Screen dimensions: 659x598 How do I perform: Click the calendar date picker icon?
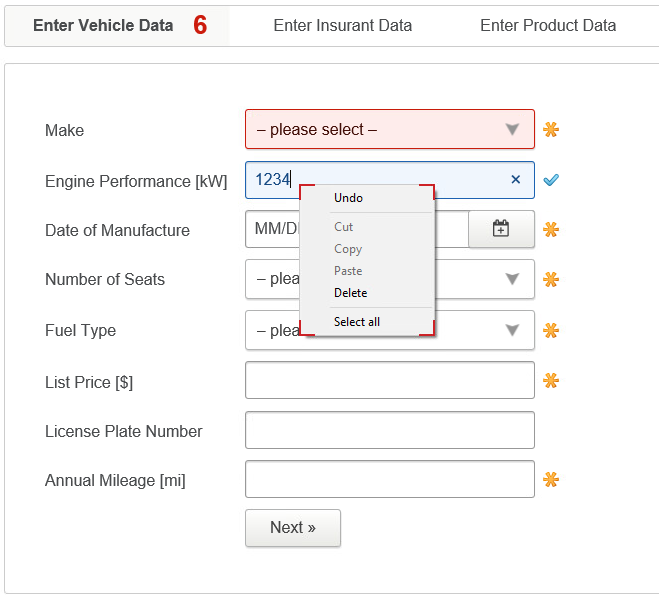coord(501,229)
